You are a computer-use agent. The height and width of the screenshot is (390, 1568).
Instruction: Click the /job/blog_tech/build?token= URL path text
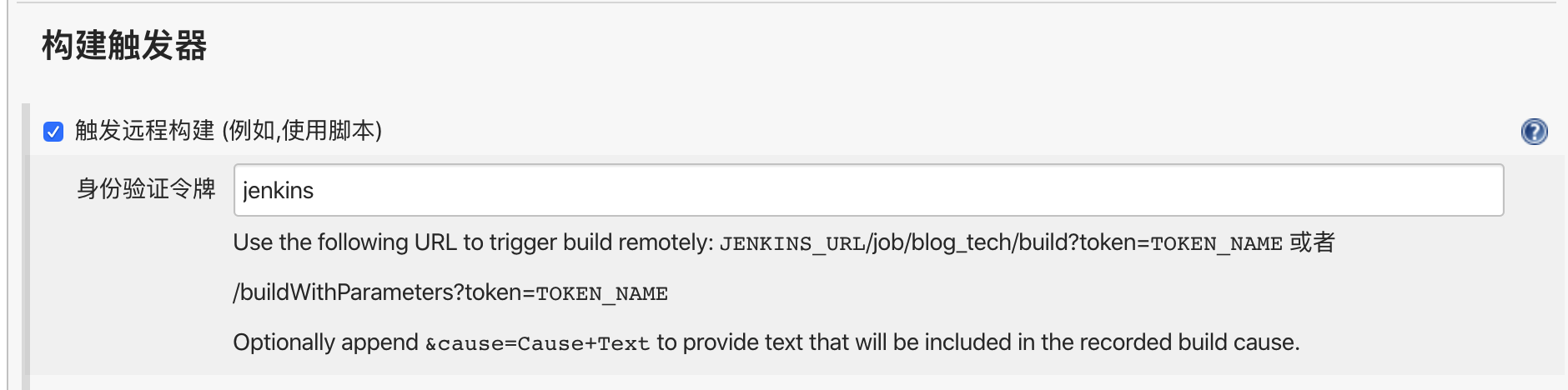[1008, 242]
